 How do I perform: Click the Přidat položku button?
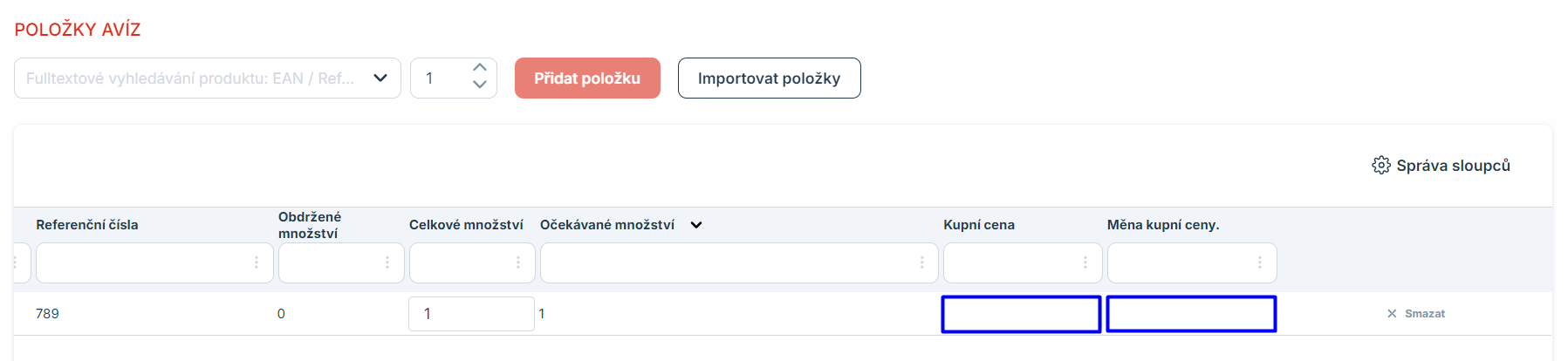tap(587, 78)
